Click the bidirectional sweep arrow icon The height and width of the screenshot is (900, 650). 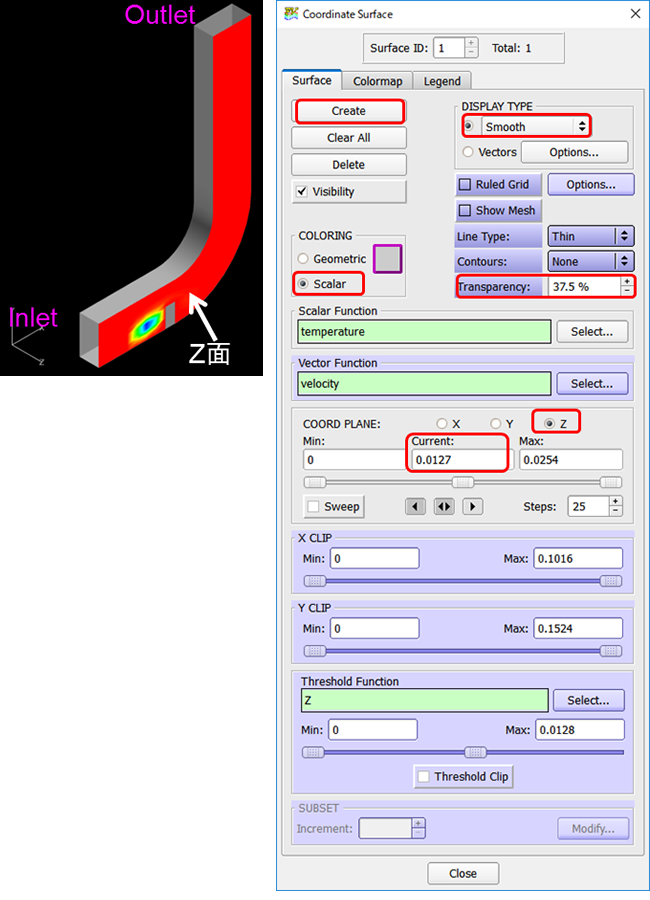coord(444,507)
